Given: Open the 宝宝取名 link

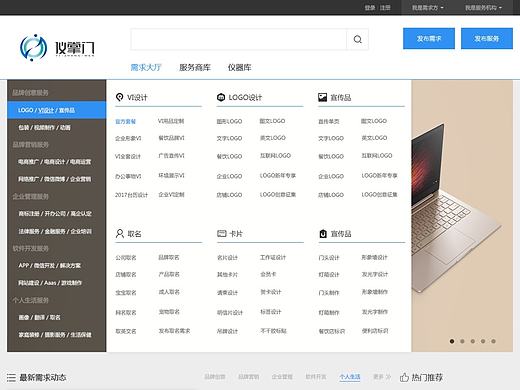Looking at the screenshot, I should tap(126, 293).
